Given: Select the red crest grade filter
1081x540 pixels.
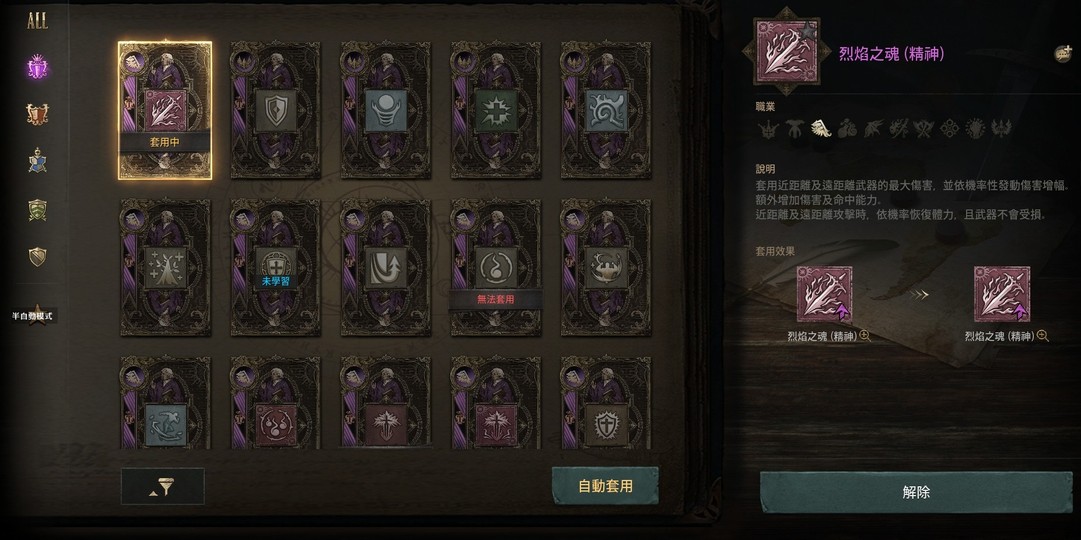Looking at the screenshot, I should (x=37, y=114).
